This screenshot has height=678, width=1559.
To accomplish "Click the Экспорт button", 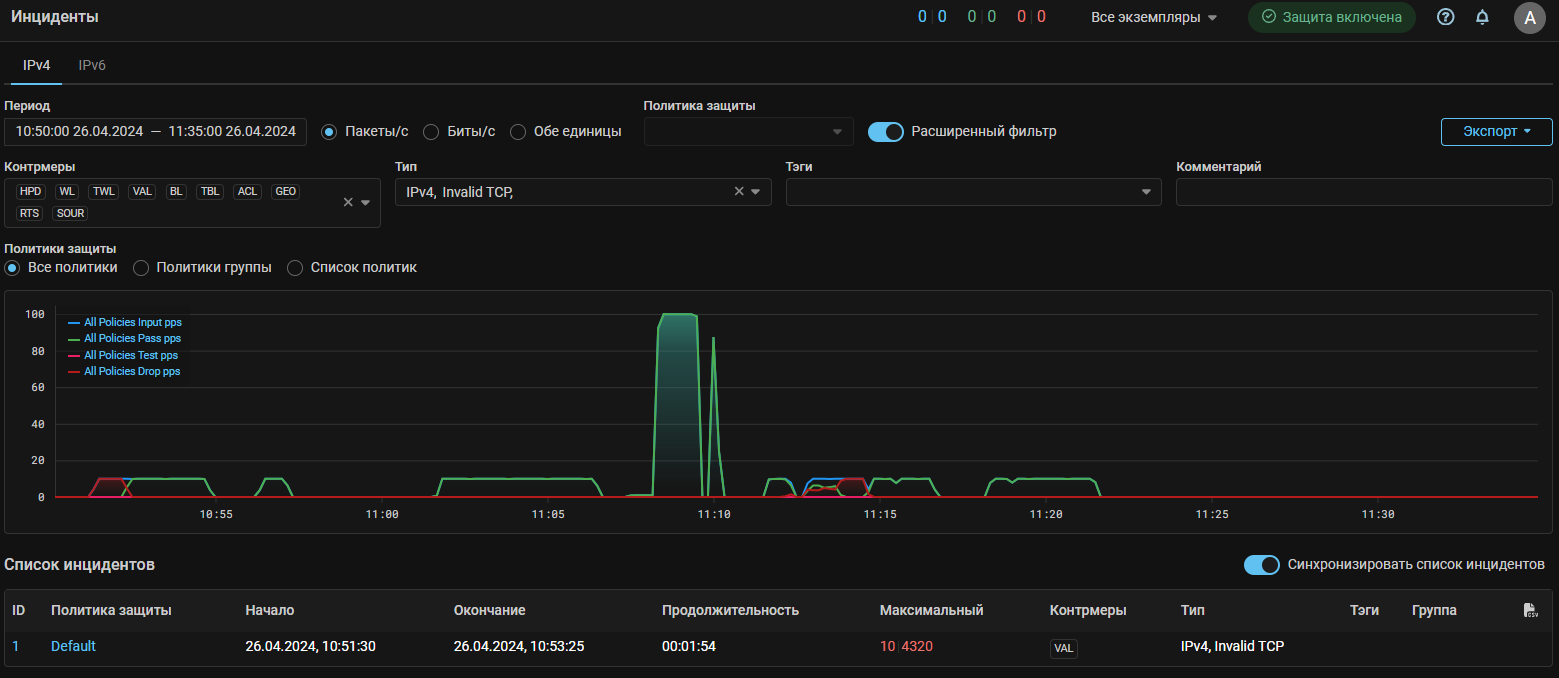I will [x=1496, y=132].
